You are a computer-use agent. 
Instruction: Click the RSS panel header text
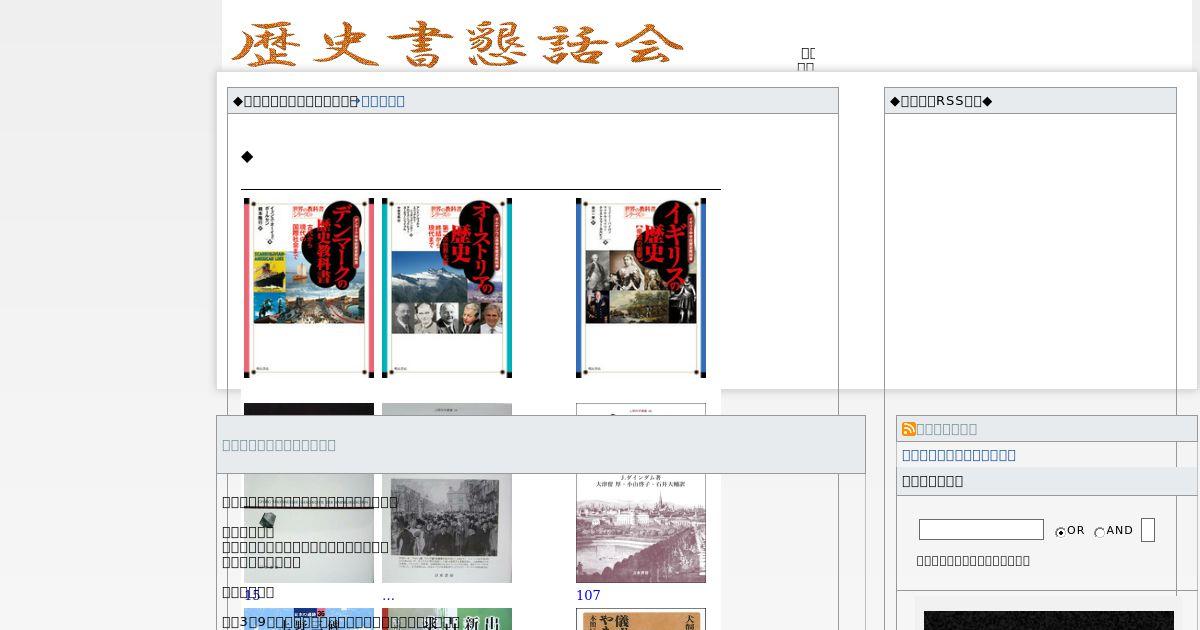[941, 101]
